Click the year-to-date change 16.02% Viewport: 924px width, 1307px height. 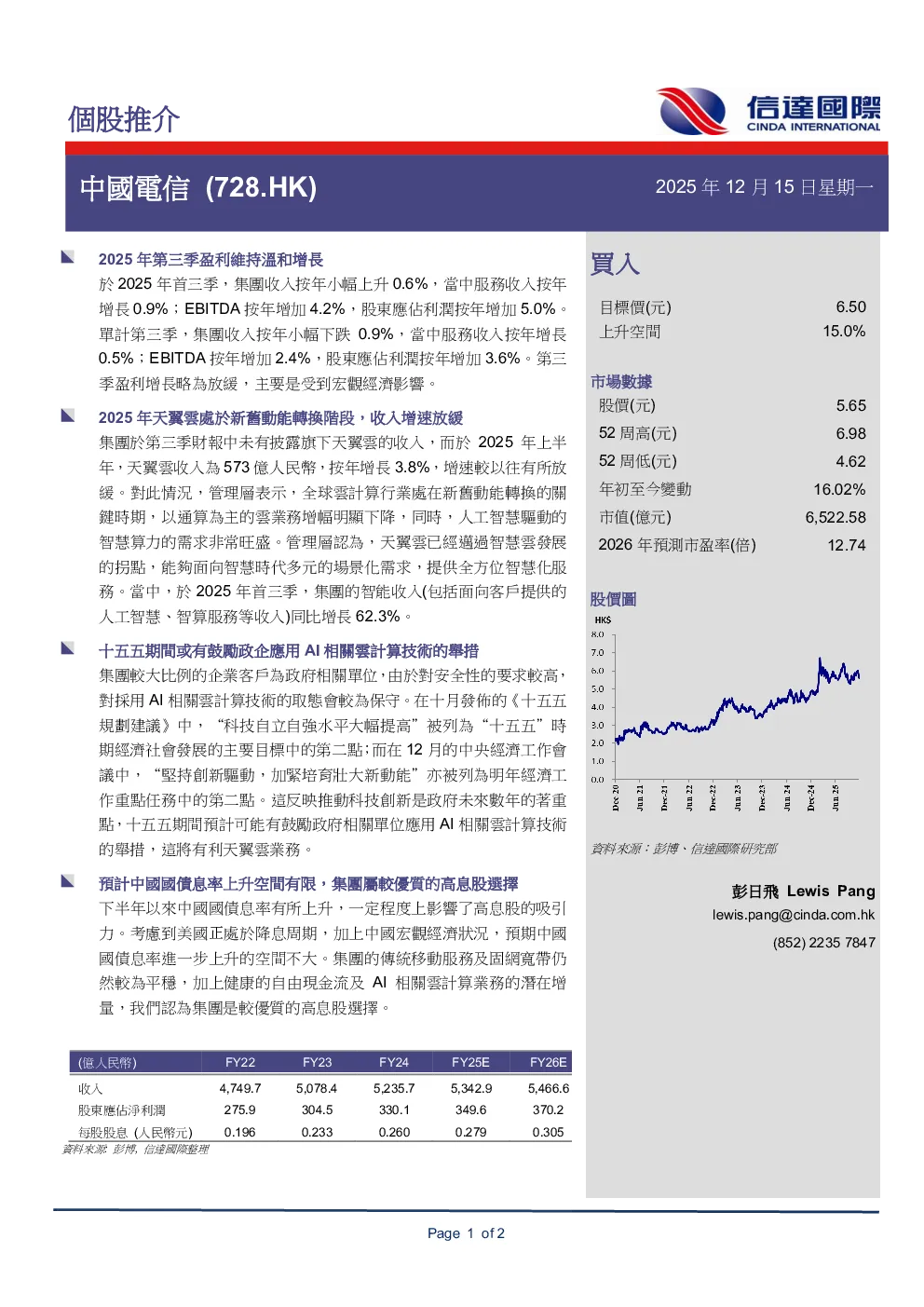[839, 489]
